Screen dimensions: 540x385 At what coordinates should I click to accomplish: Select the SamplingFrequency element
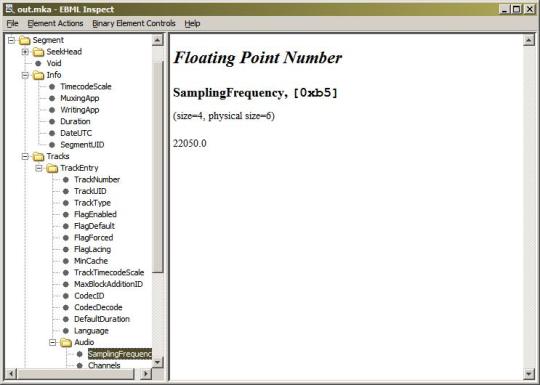point(120,354)
